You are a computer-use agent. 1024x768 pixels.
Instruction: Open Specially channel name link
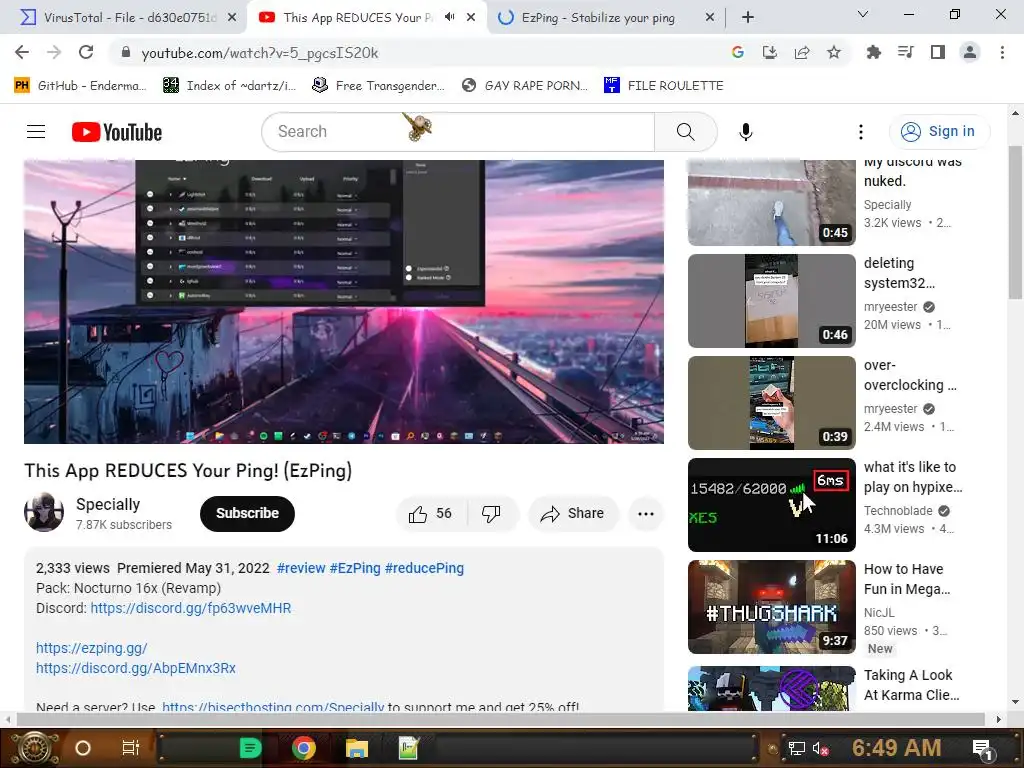(108, 505)
